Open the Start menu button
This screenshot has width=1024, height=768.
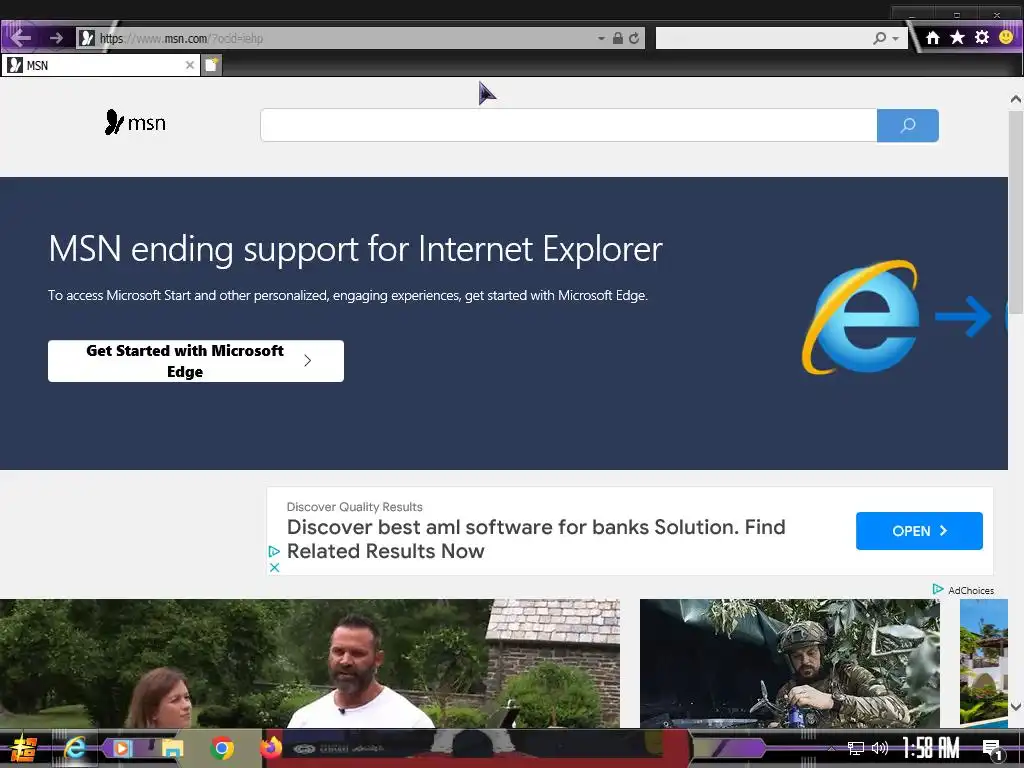pyautogui.click(x=25, y=748)
